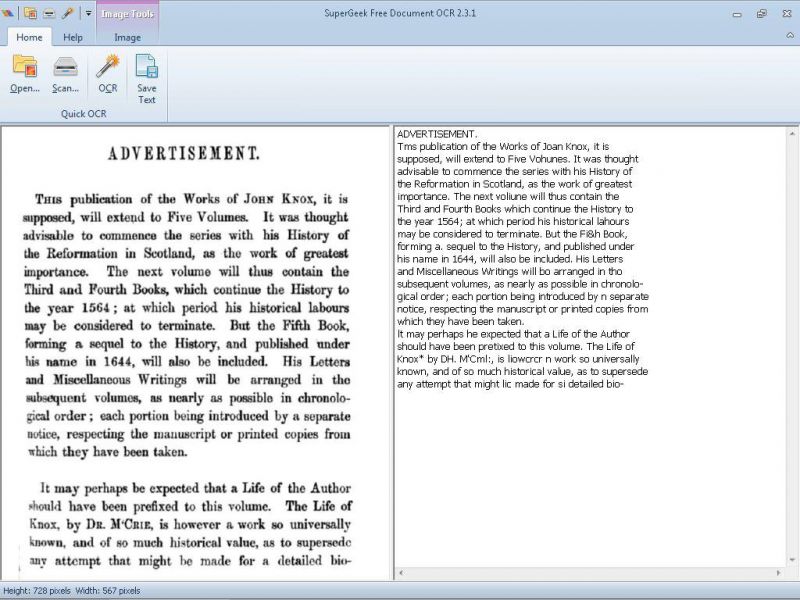The width and height of the screenshot is (800, 600).
Task: Click the scanned page image at the ADVERTISEMENT heading
Action: point(184,153)
